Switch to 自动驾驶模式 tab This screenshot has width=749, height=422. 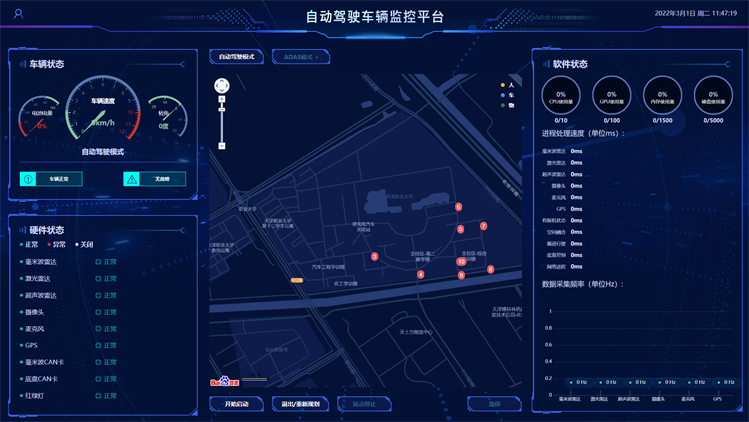click(x=236, y=57)
